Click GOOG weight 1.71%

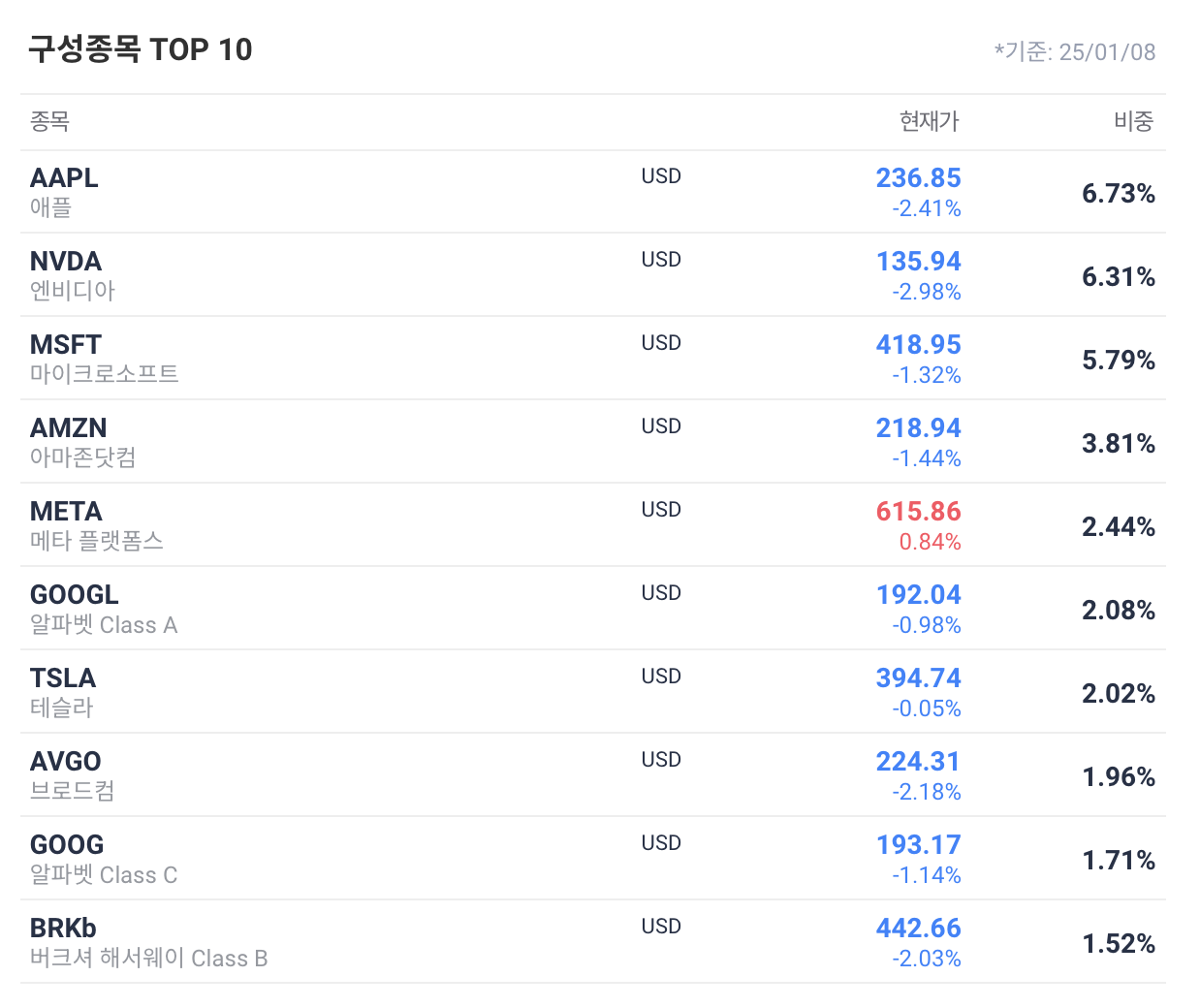1119,860
